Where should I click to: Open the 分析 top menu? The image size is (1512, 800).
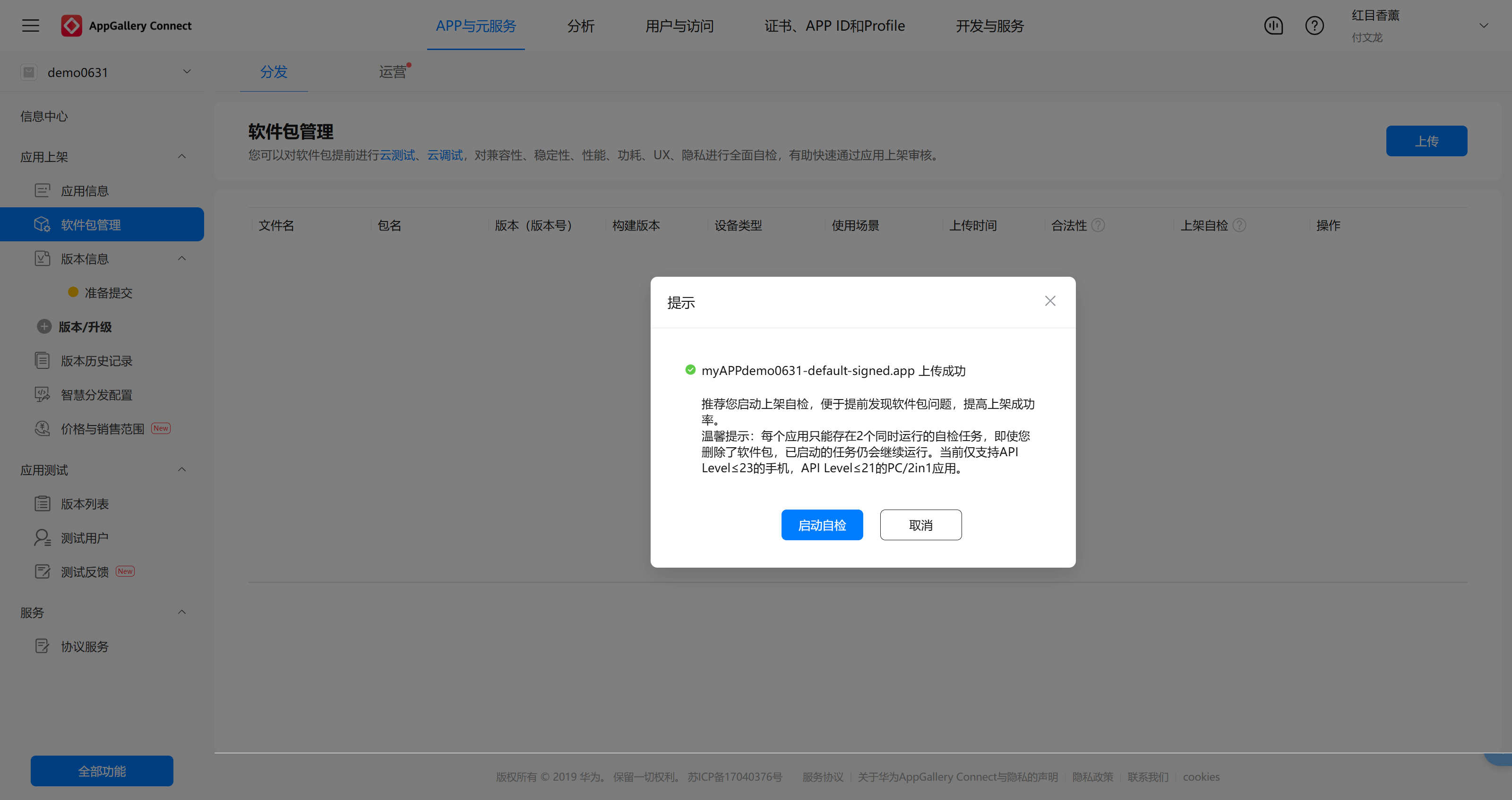pyautogui.click(x=581, y=26)
